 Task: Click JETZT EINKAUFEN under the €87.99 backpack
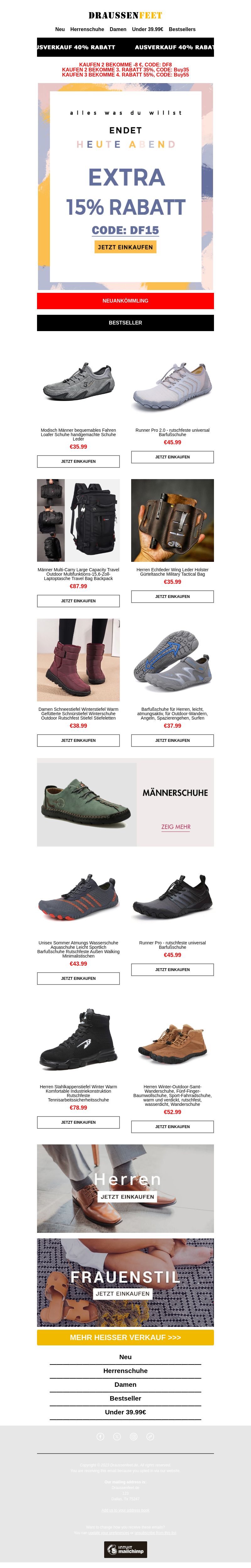(78, 601)
